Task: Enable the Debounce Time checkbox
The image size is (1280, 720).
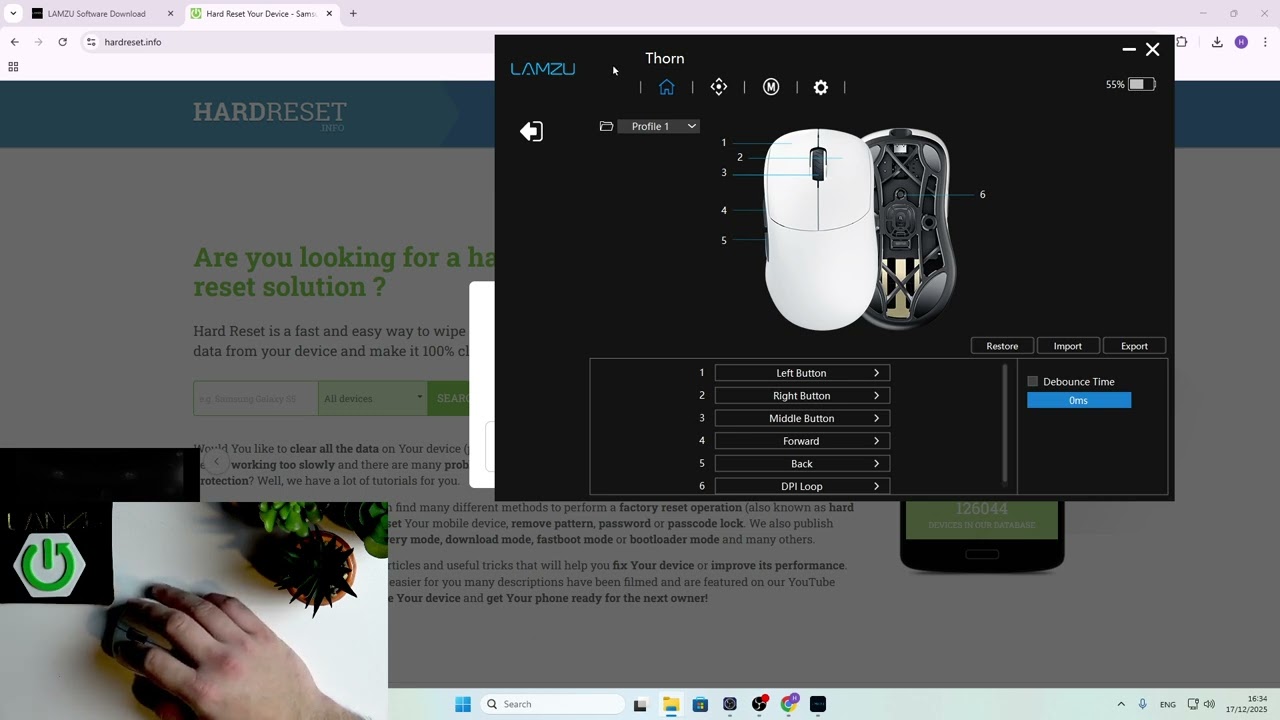Action: pos(1033,381)
